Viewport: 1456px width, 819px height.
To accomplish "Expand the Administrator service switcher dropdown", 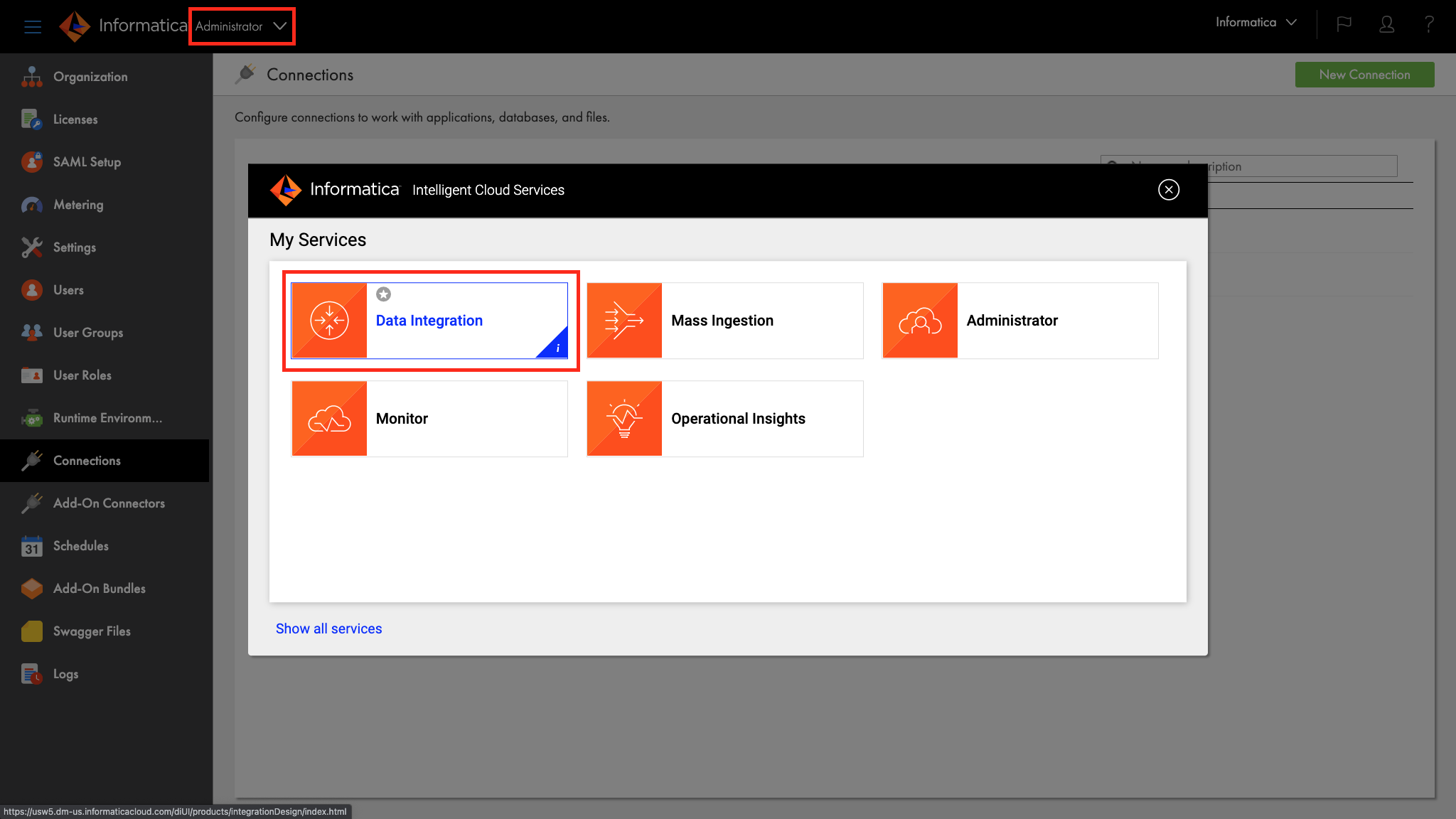I will click(242, 26).
